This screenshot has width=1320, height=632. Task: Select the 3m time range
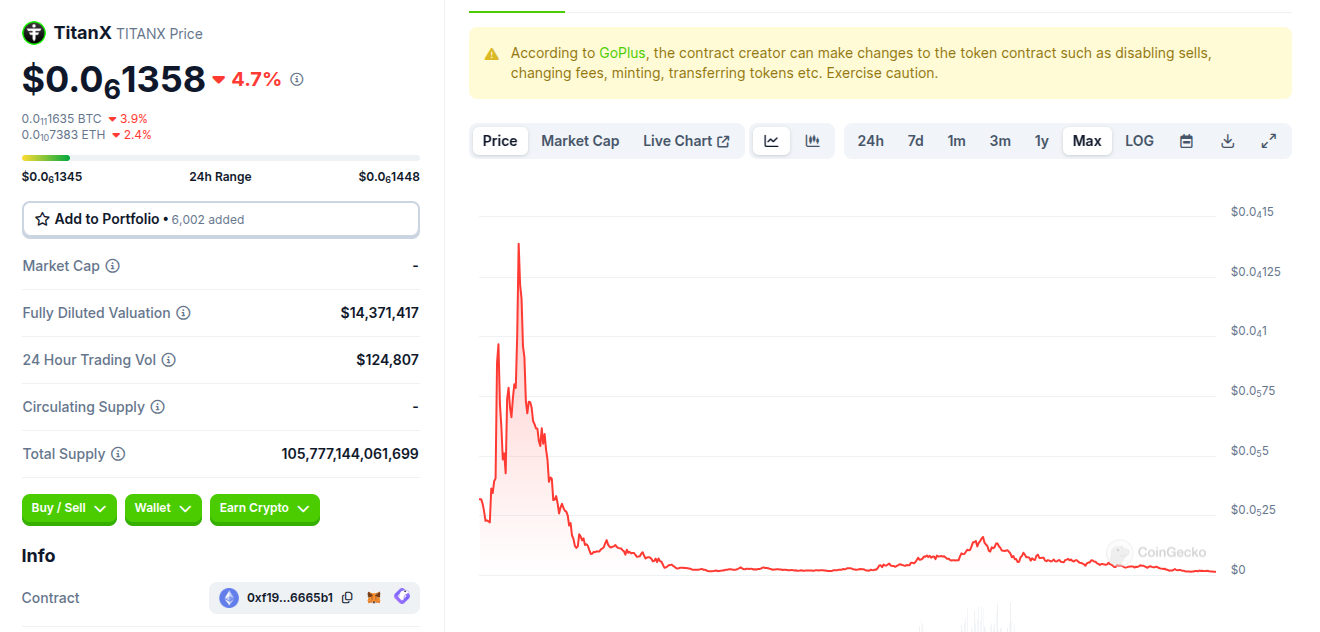pyautogui.click(x=1000, y=141)
